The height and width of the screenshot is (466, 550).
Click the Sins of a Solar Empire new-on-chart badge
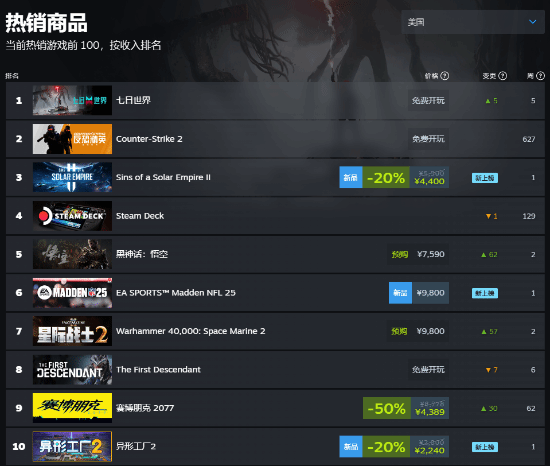(485, 178)
